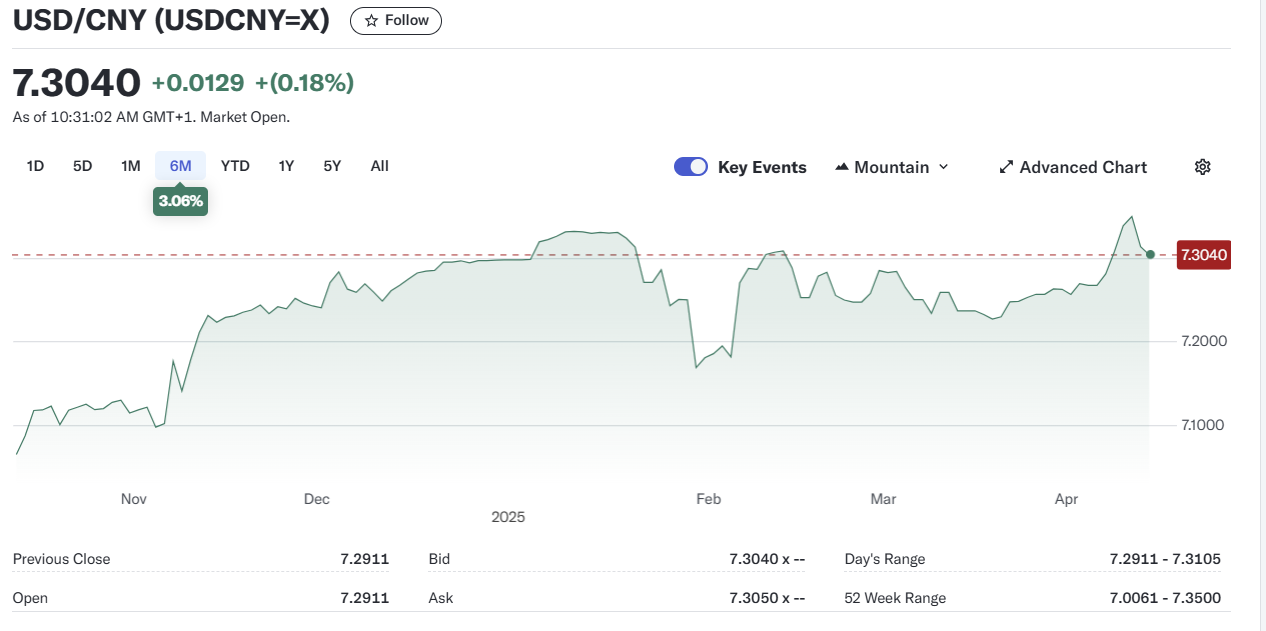Switch chart to YTD range

pyautogui.click(x=235, y=166)
